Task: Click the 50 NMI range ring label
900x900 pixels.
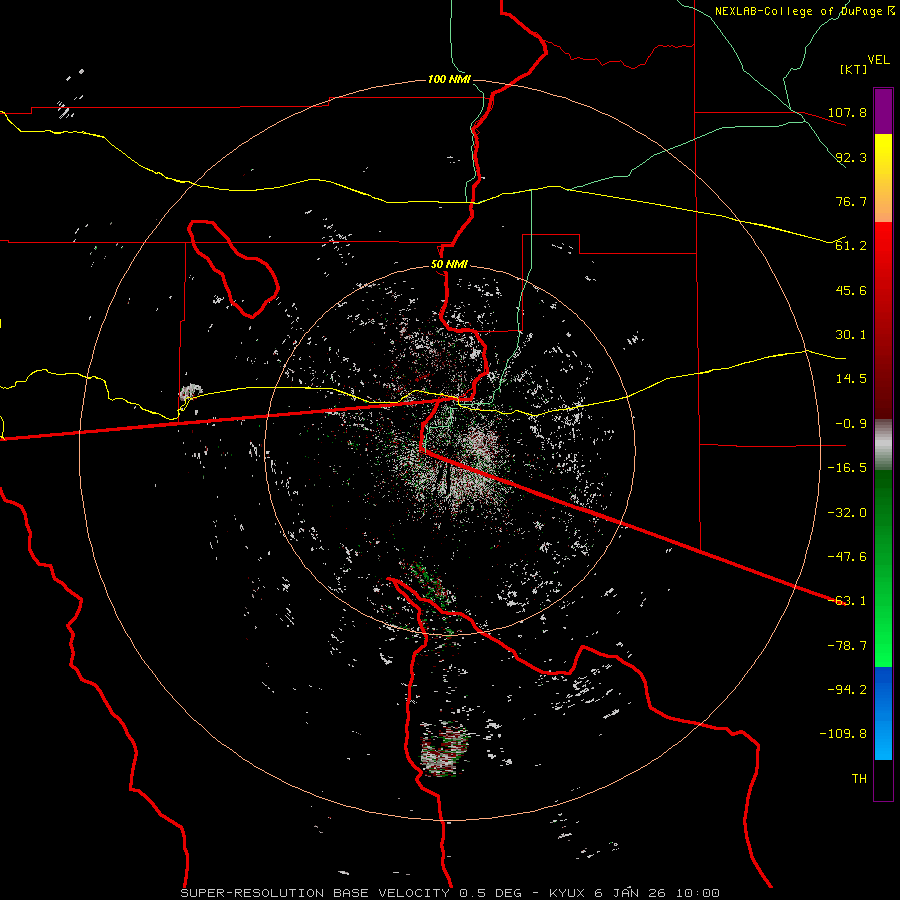Action: [x=449, y=265]
